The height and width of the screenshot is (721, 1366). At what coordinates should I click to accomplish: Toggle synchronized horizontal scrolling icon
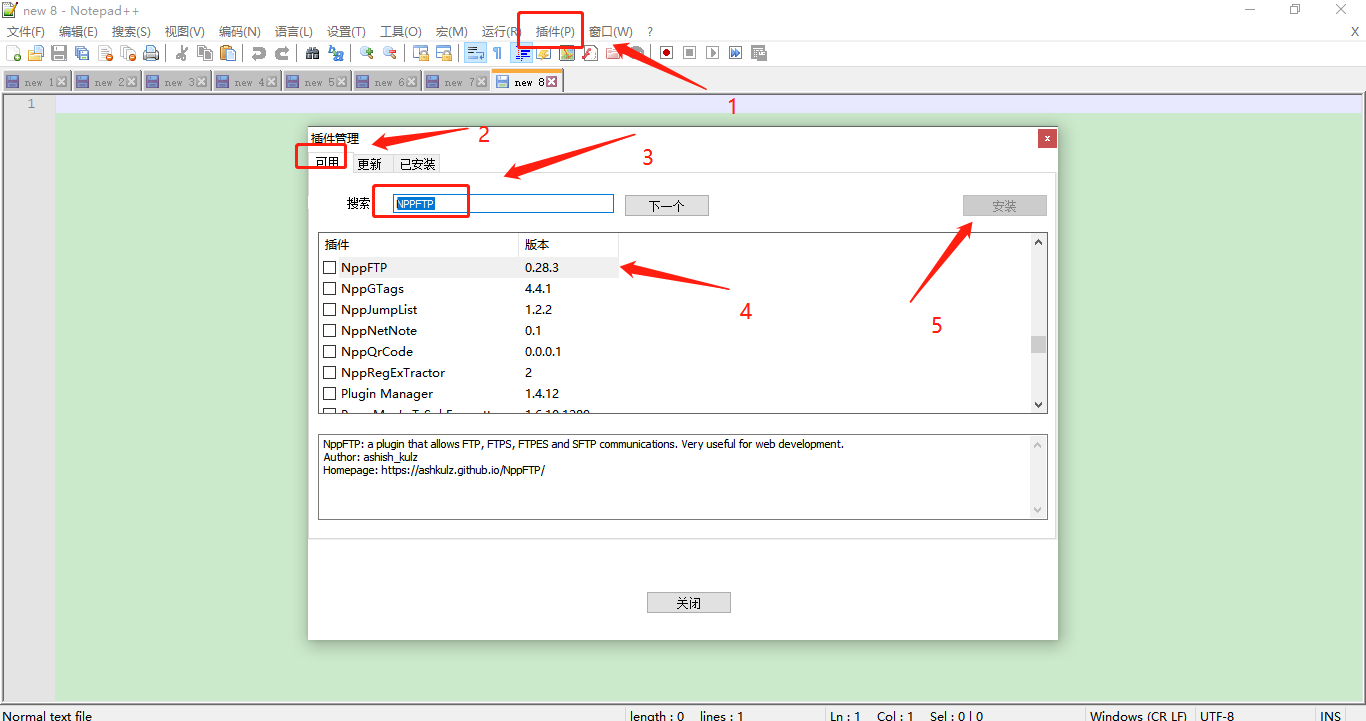click(444, 53)
